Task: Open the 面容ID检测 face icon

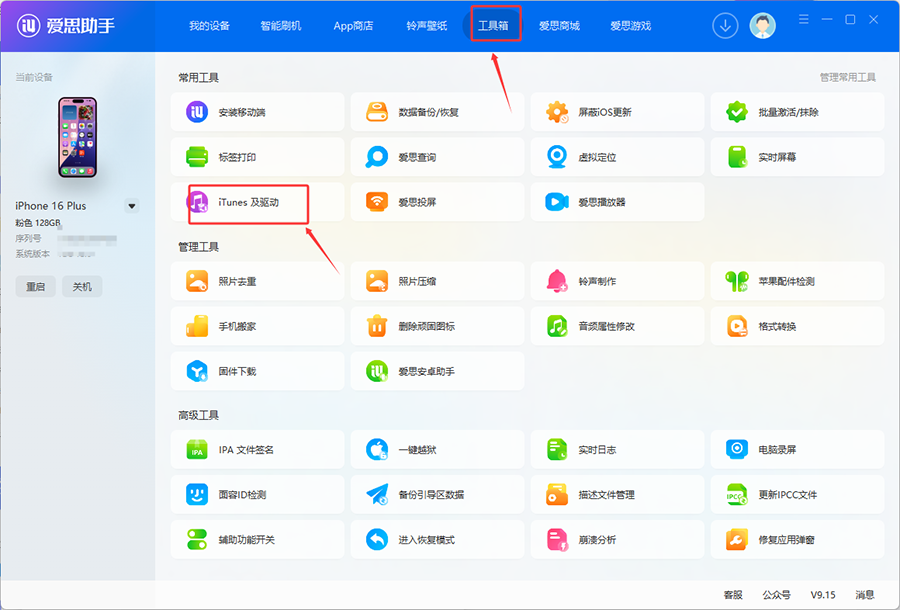Action: tap(197, 494)
